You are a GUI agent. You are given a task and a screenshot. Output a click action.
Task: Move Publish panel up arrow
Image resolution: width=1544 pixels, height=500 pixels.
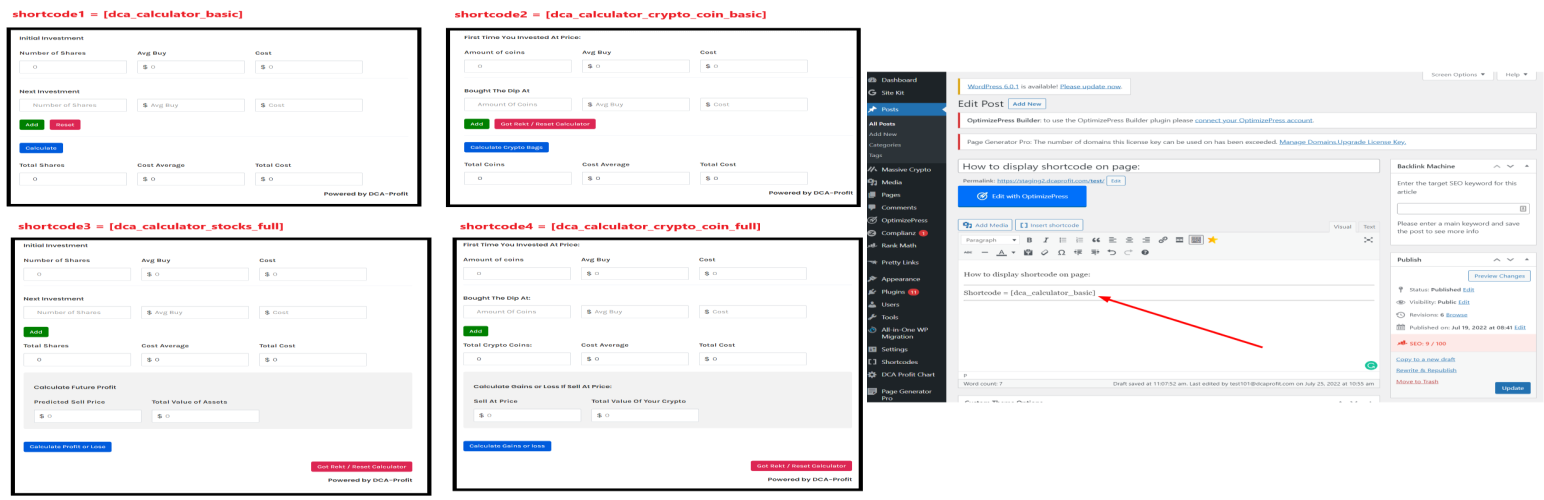1496,259
